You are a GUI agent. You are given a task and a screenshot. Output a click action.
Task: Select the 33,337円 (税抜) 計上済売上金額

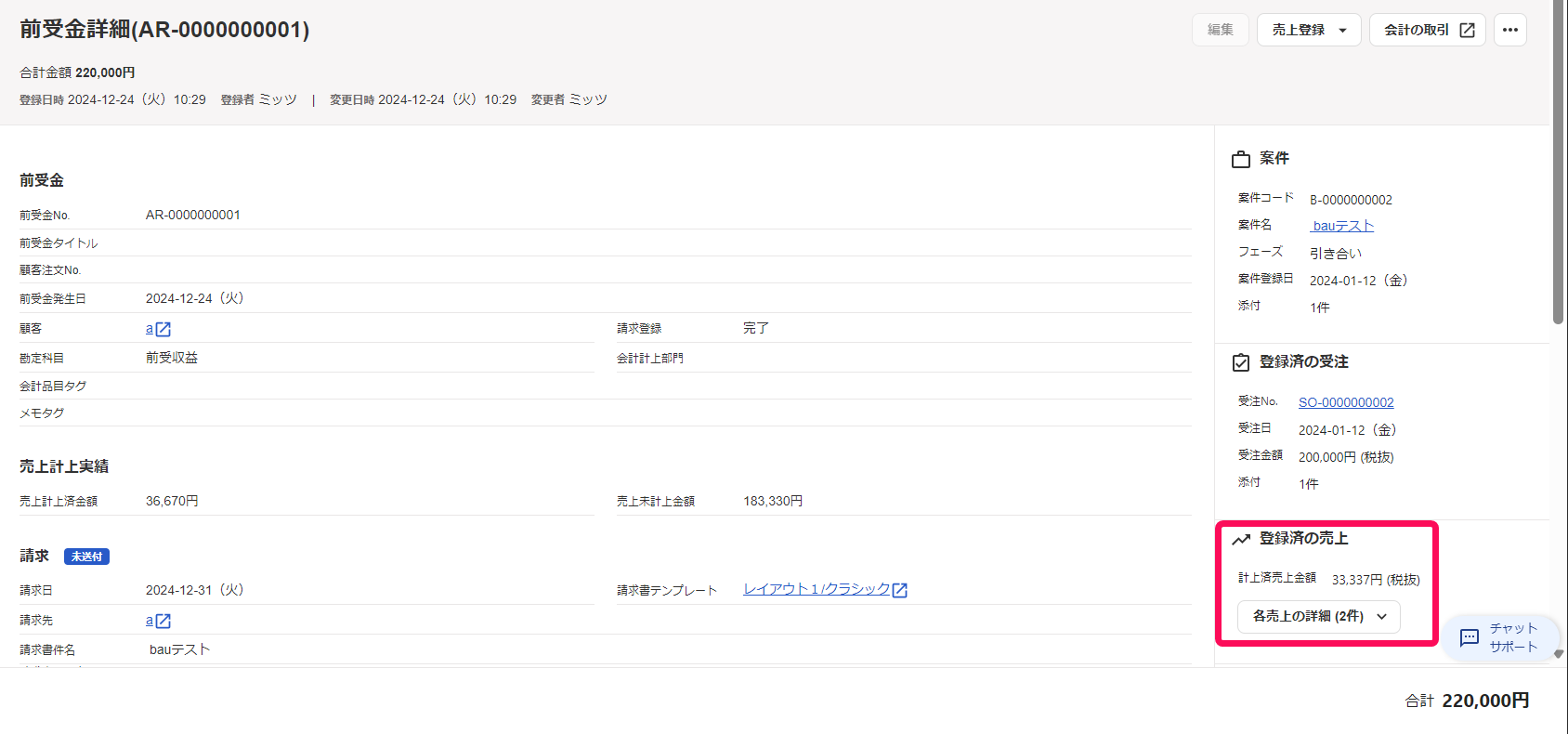[1376, 580]
